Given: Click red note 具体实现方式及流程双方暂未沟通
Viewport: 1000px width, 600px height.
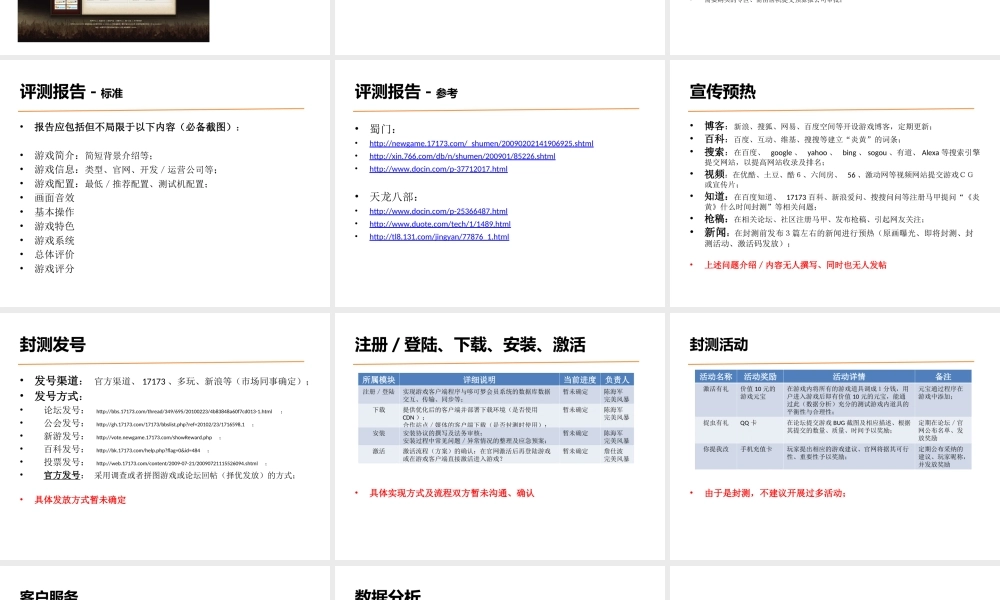Looking at the screenshot, I should pos(452,493).
